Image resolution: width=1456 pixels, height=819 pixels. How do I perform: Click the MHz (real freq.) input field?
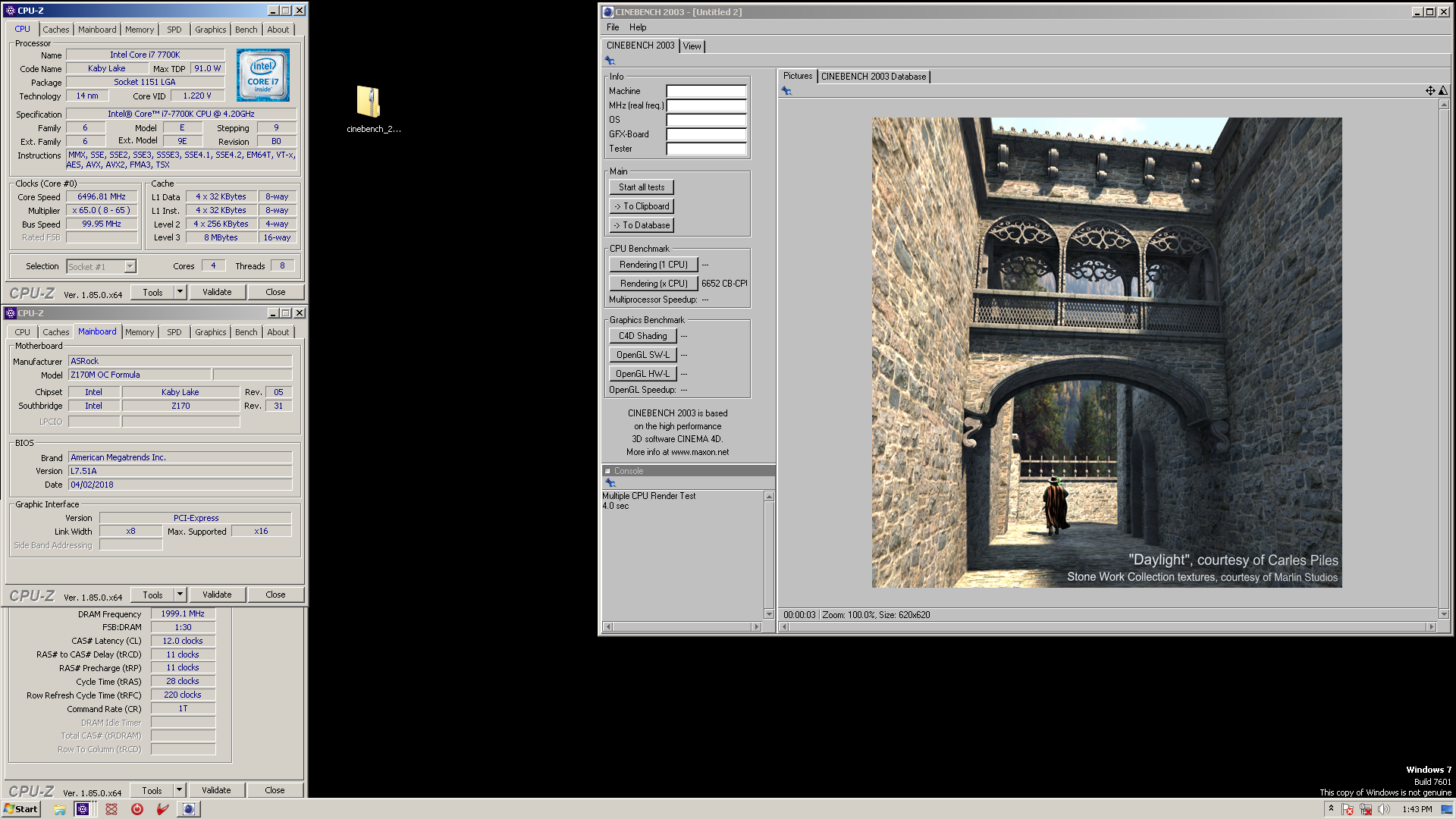706,105
